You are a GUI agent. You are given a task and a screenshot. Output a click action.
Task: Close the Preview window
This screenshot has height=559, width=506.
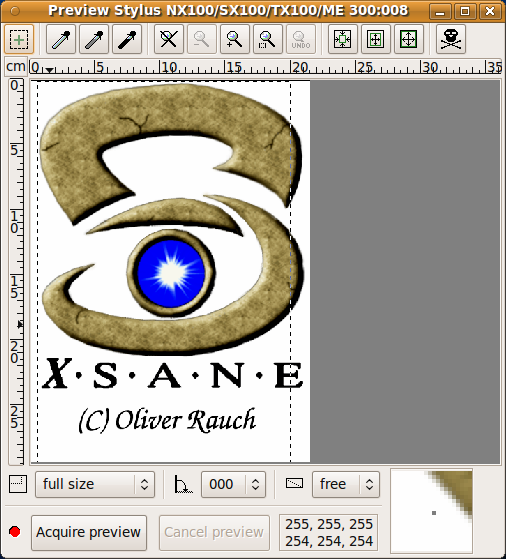tap(490, 12)
